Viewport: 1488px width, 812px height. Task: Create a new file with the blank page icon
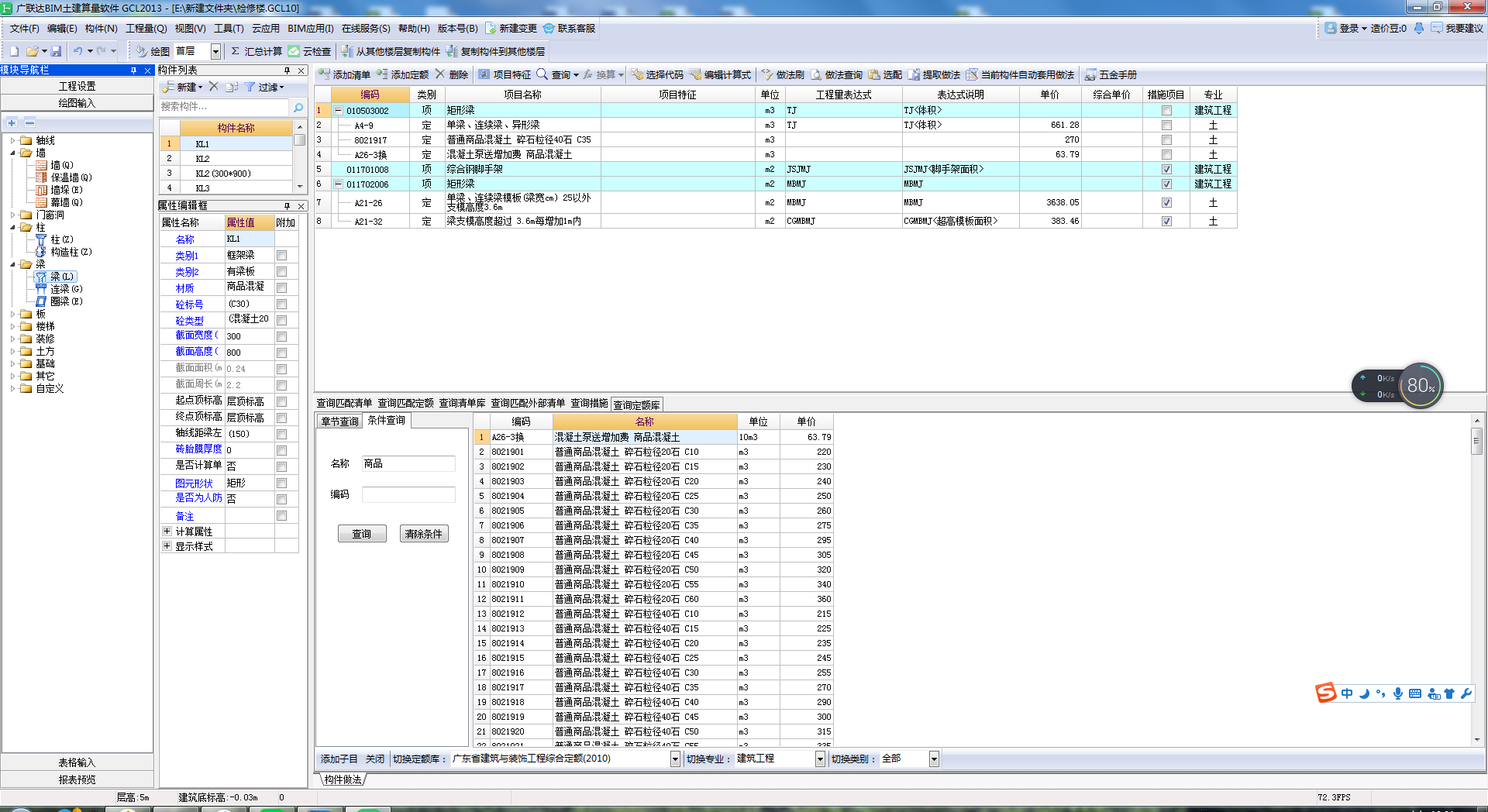pyautogui.click(x=14, y=51)
